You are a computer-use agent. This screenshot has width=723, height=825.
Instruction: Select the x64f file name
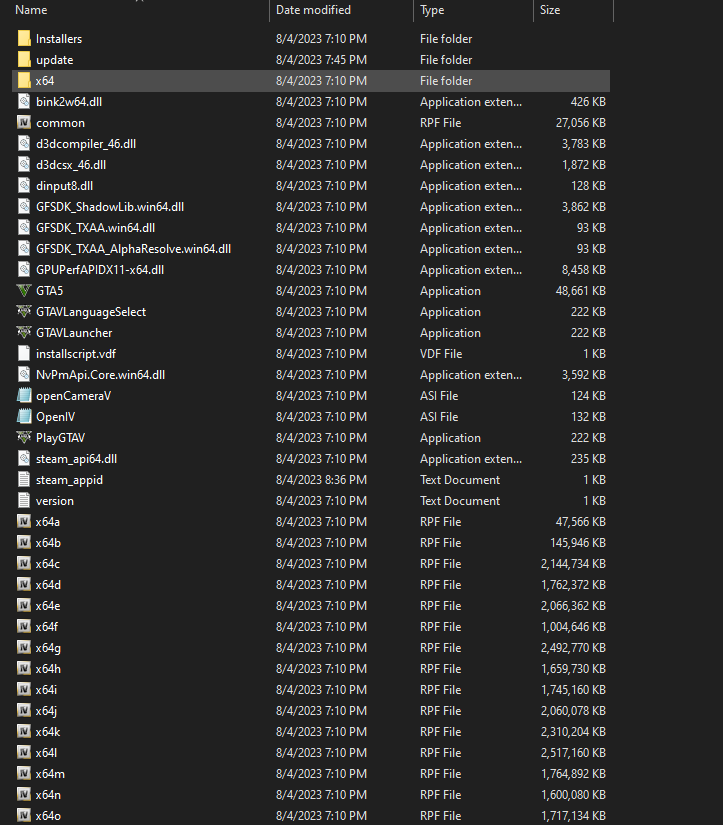47,627
